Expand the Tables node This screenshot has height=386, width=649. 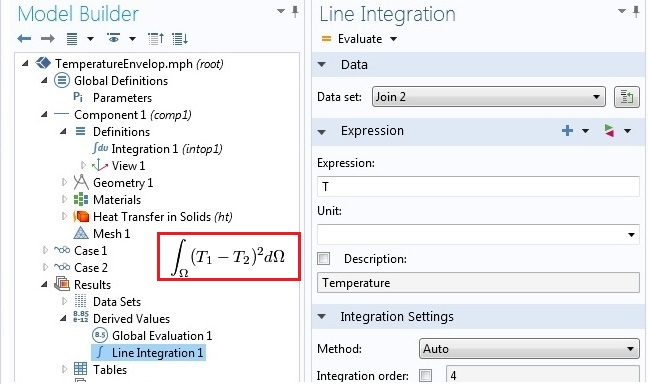point(64,369)
